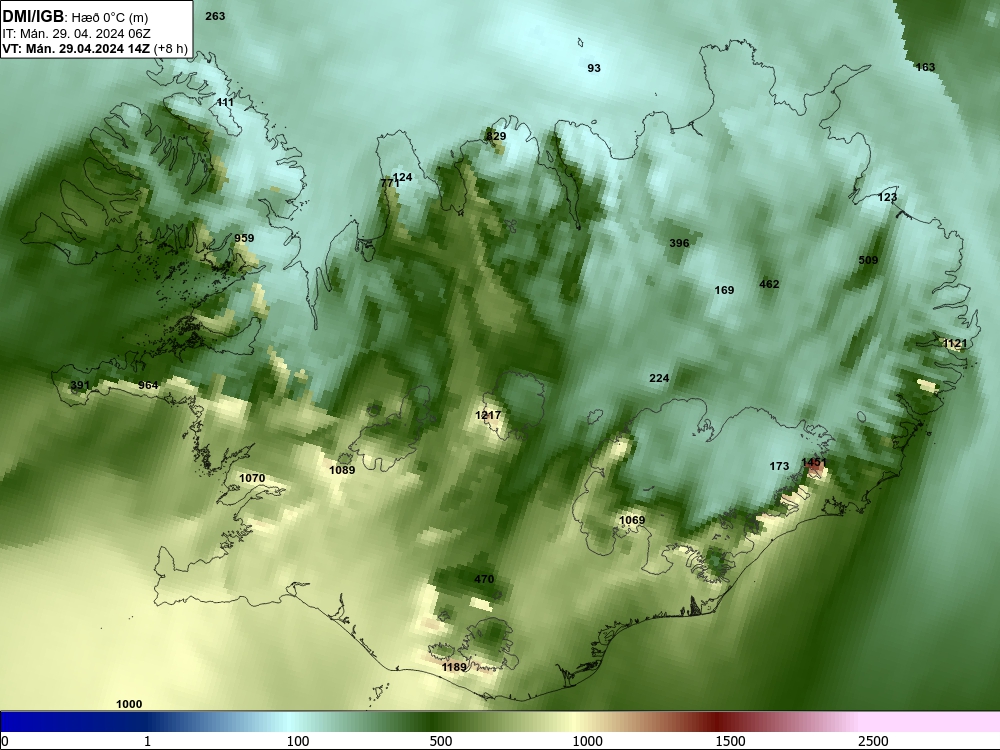Click the 169 height label
Viewport: 1000px width, 750px height.
coord(724,290)
